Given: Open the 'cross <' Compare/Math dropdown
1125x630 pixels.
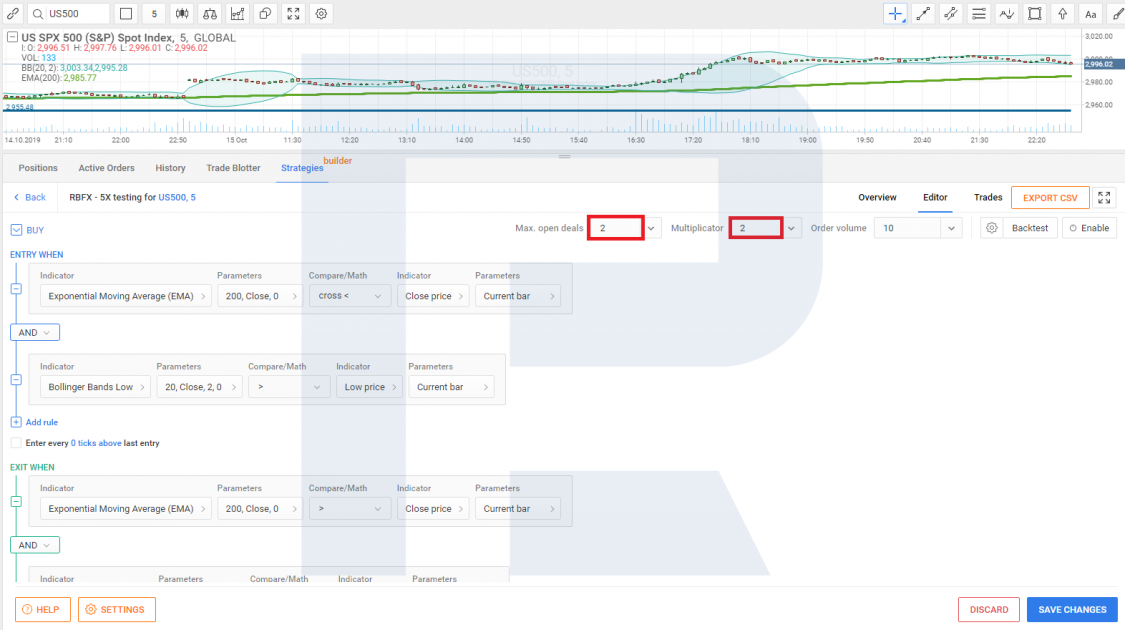Looking at the screenshot, I should point(349,296).
